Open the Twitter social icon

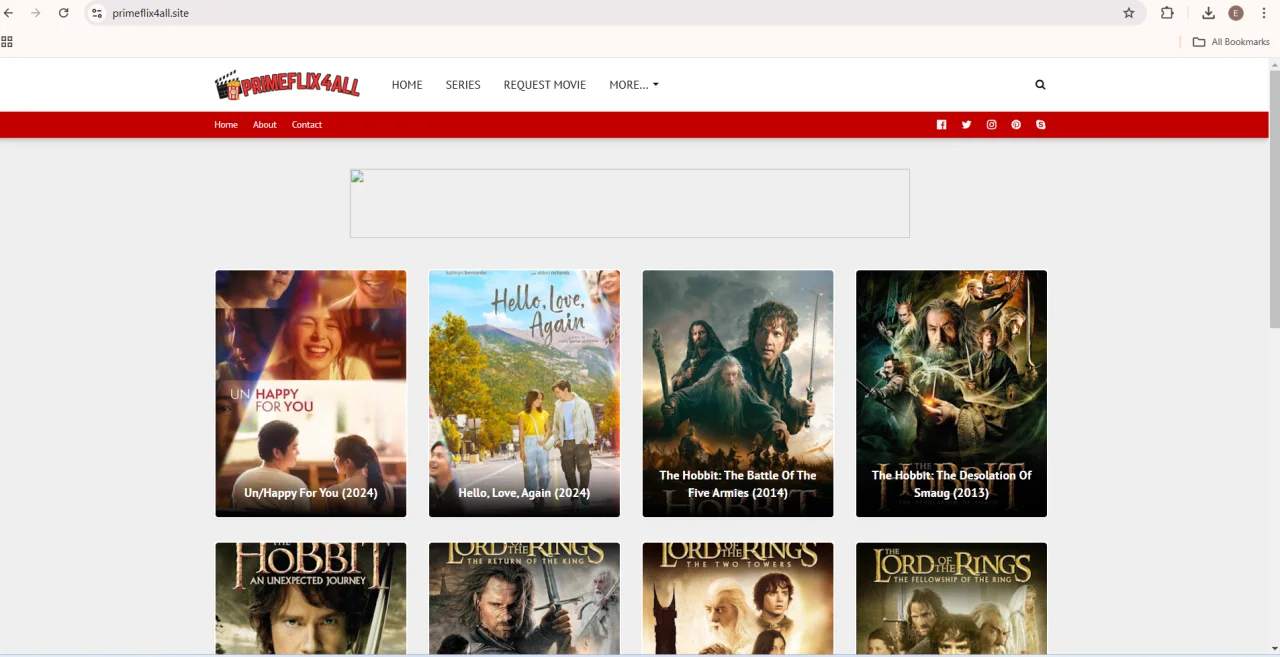click(x=966, y=125)
